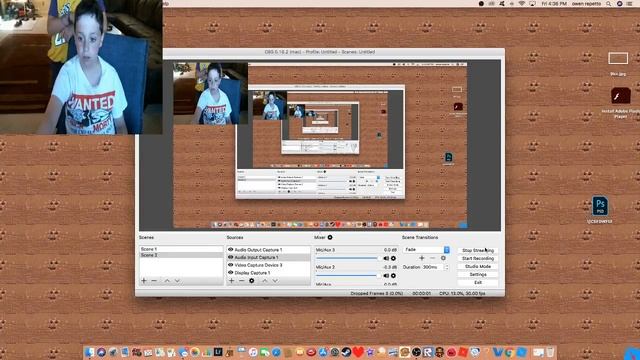
Task: Open Wi-Fi menu in menu bar
Action: click(522, 3)
